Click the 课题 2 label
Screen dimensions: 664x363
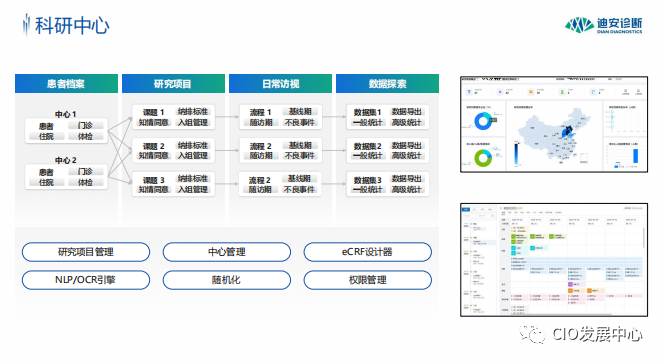click(153, 146)
